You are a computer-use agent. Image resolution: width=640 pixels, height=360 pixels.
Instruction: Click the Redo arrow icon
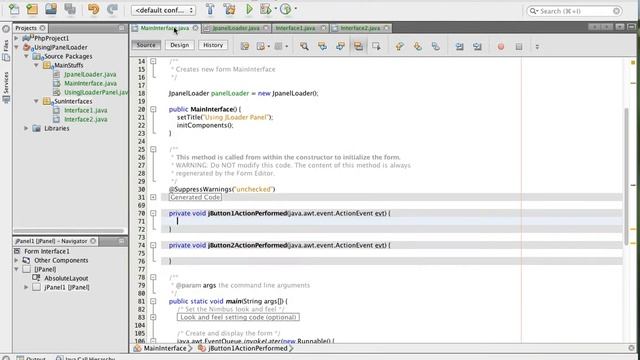tap(112, 9)
